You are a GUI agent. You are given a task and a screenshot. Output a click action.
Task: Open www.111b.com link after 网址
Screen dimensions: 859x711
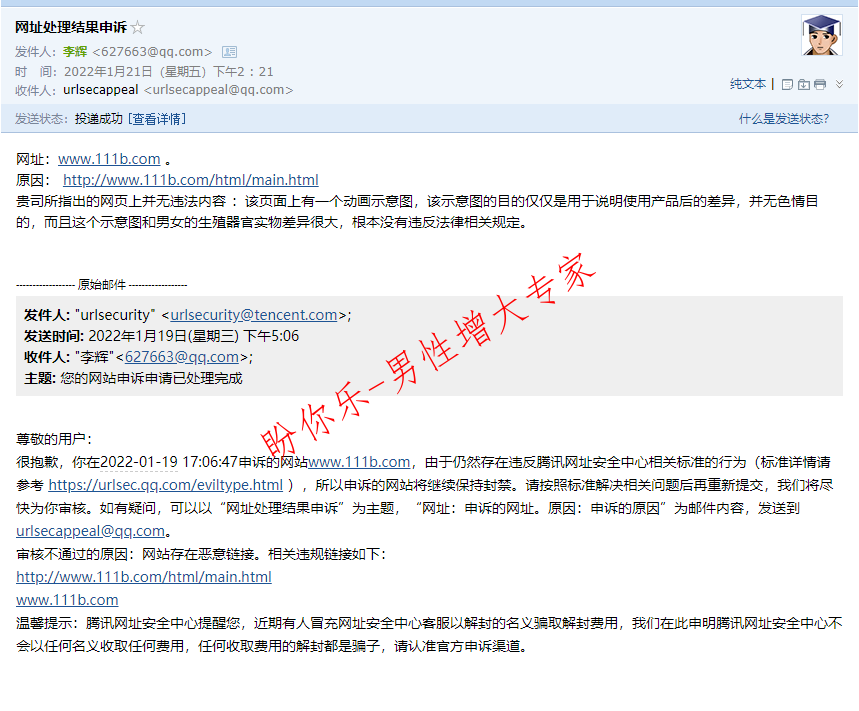[109, 159]
